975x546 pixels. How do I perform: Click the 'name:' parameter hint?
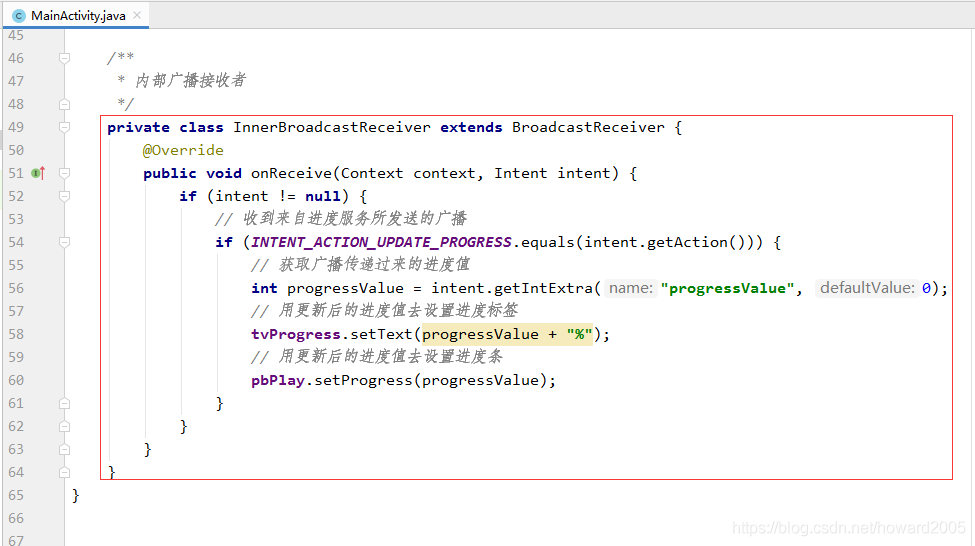pyautogui.click(x=631, y=288)
